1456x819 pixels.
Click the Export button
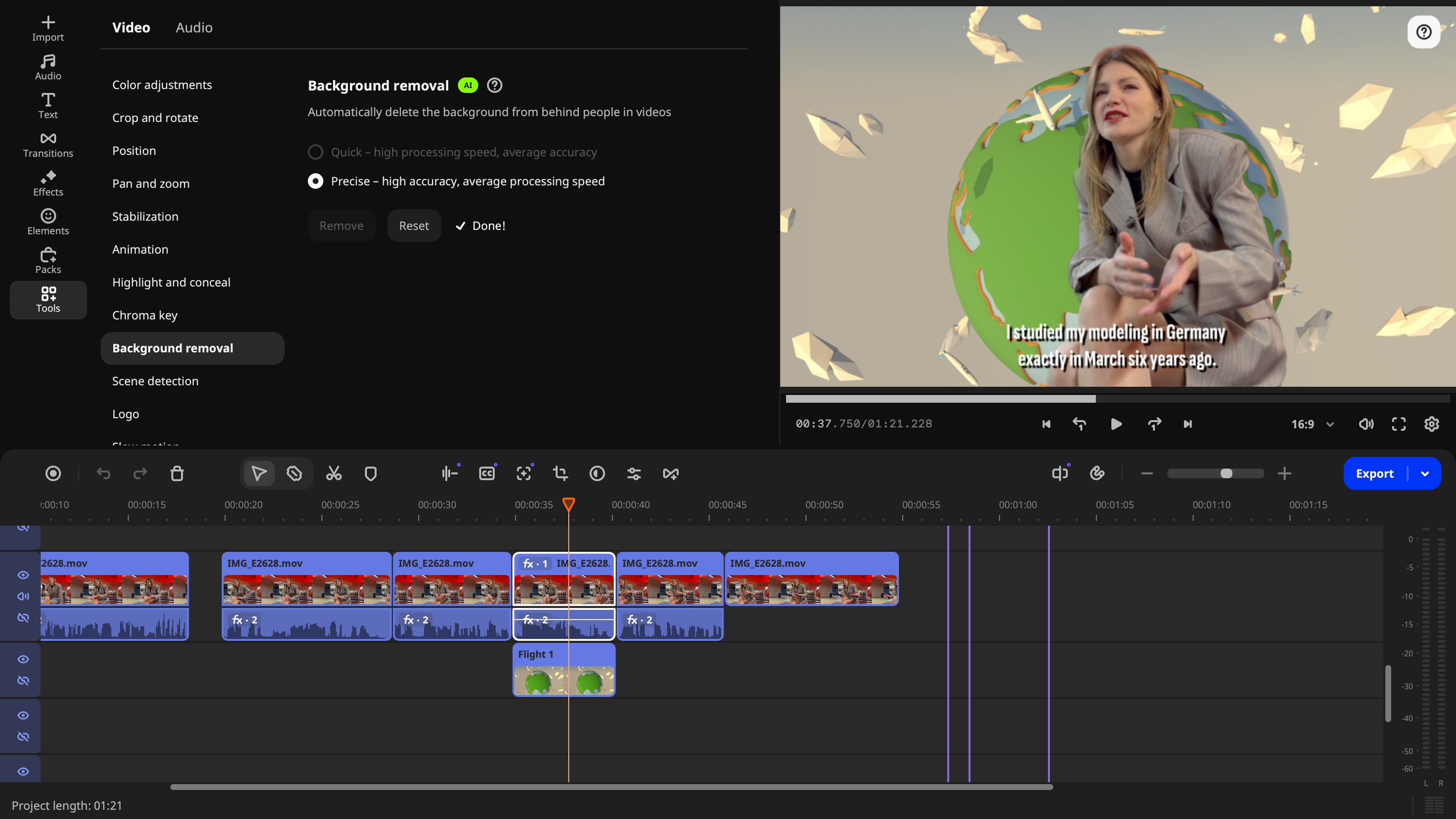click(1375, 473)
